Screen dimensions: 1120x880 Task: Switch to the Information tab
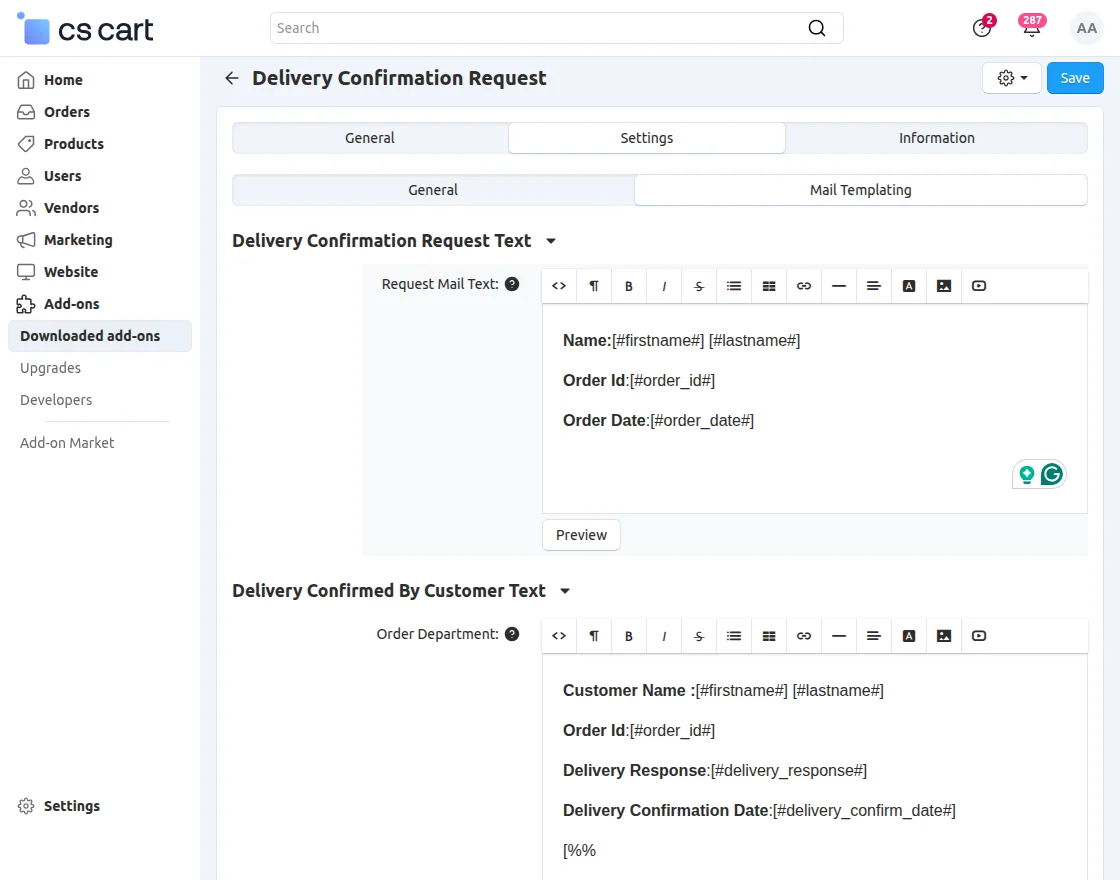[x=936, y=138]
